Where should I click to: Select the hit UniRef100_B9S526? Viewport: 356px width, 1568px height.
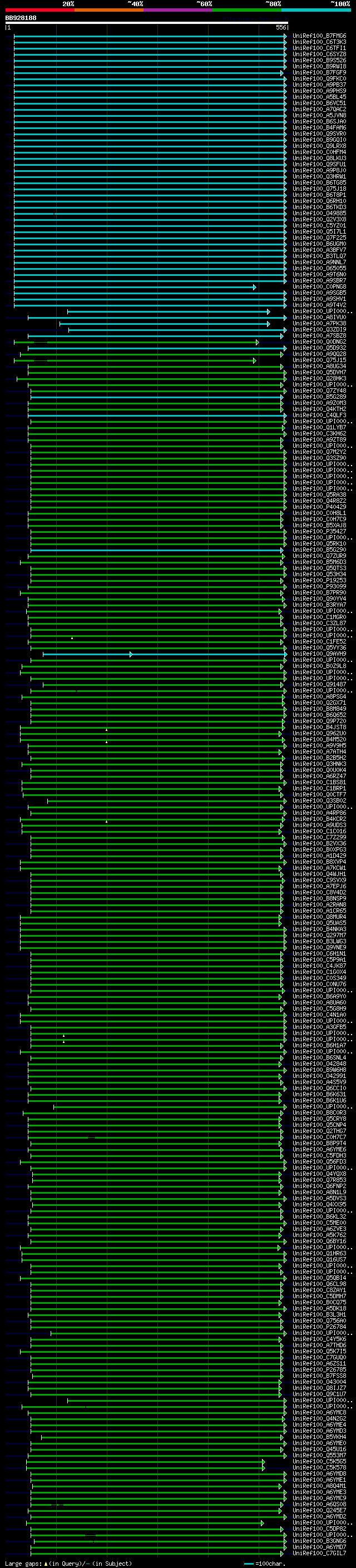(x=319, y=60)
